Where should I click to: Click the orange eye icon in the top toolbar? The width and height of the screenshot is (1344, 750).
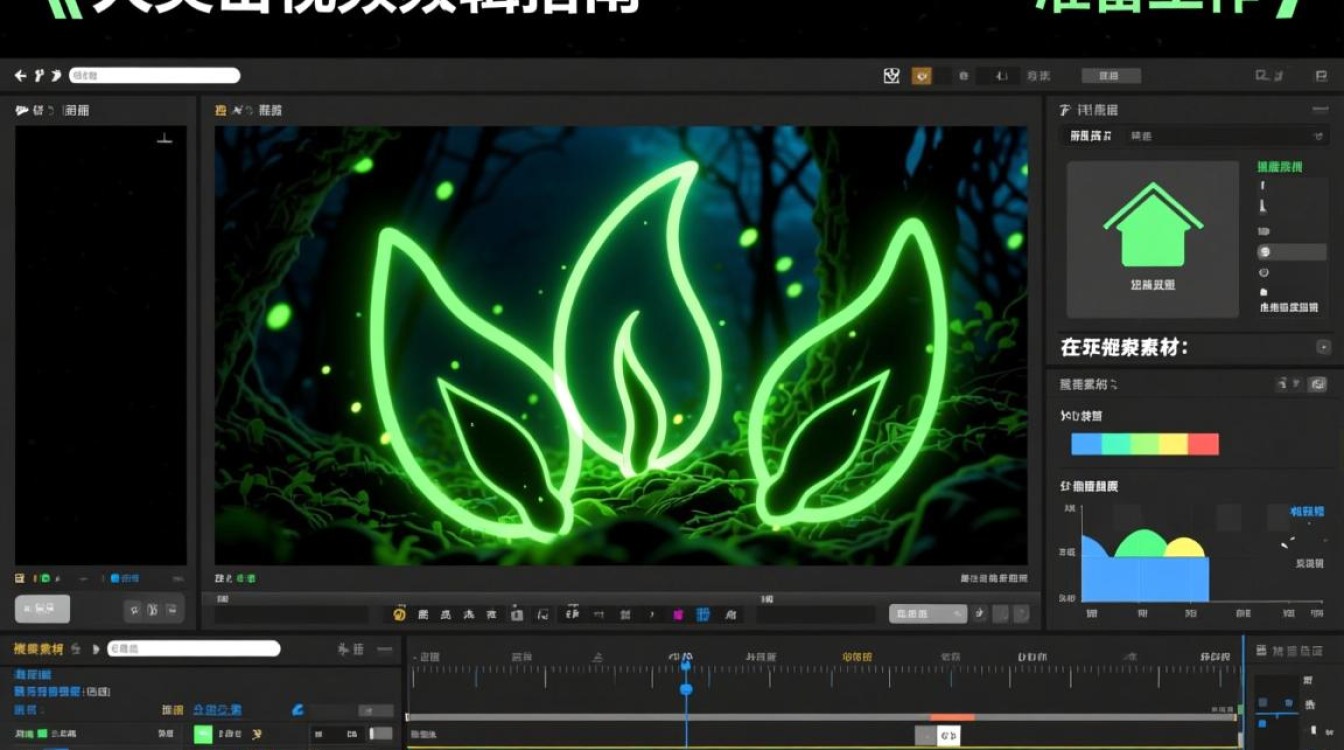(921, 75)
